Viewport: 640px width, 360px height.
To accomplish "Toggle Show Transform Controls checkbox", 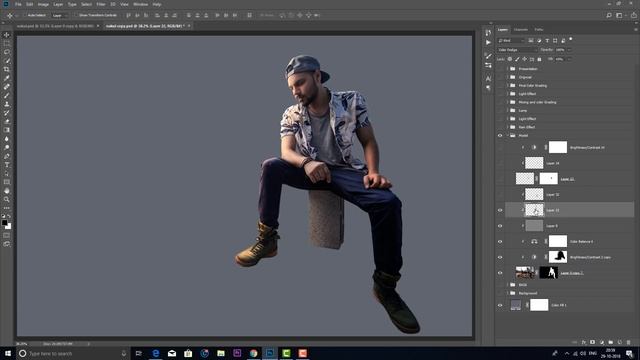I will click(76, 16).
